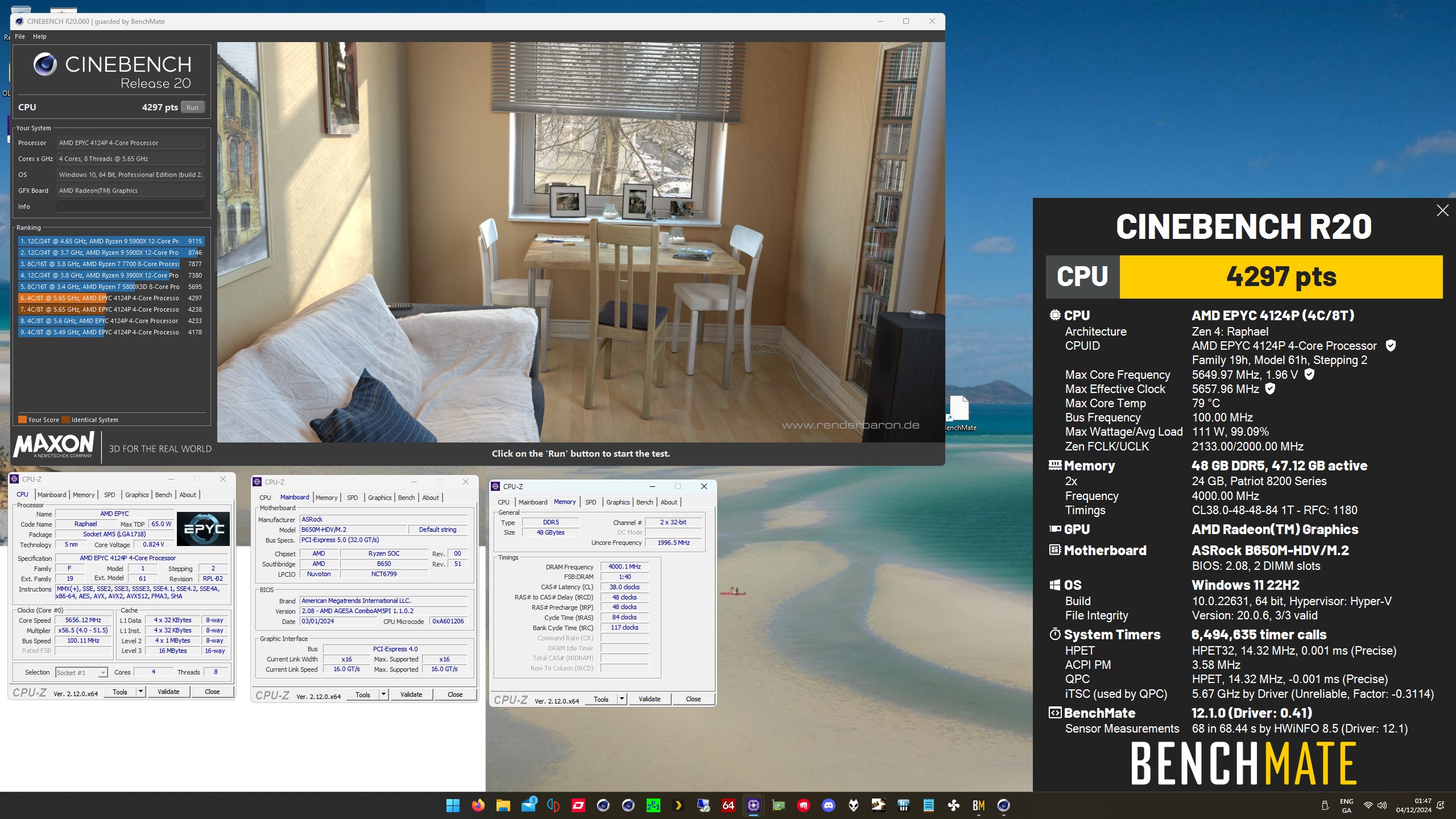Click Close button in the CPU-Z Mainboard window
The image size is (1456, 819).
pos(455,694)
